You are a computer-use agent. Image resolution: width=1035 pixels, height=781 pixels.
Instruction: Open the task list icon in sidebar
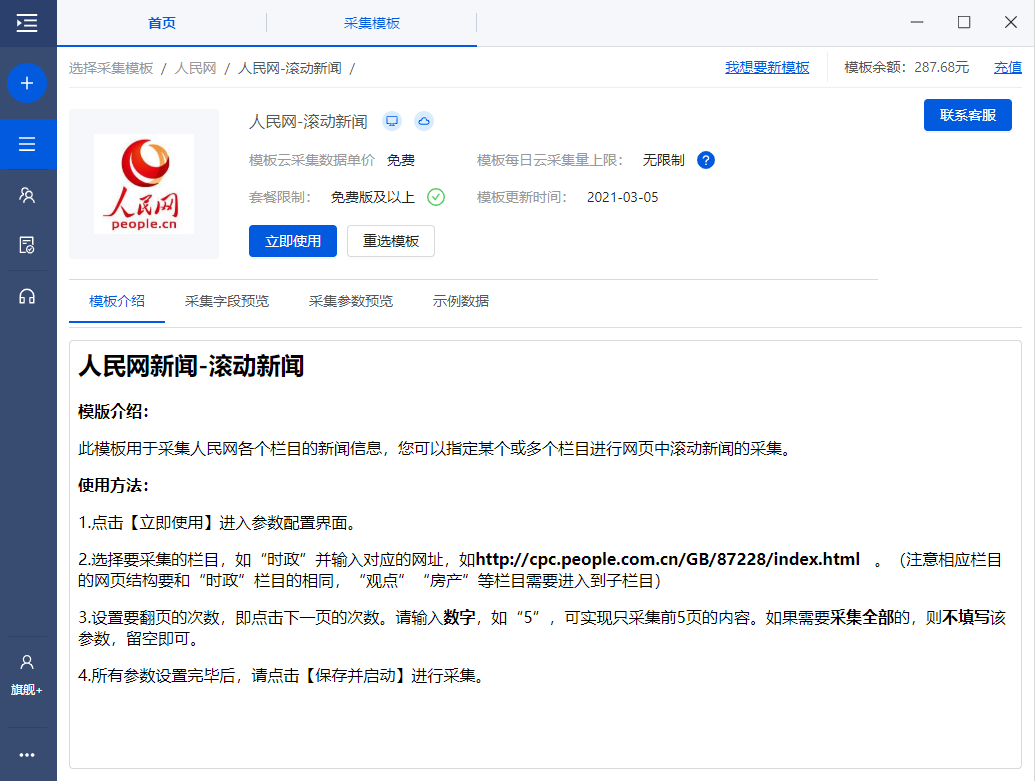pyautogui.click(x=27, y=144)
